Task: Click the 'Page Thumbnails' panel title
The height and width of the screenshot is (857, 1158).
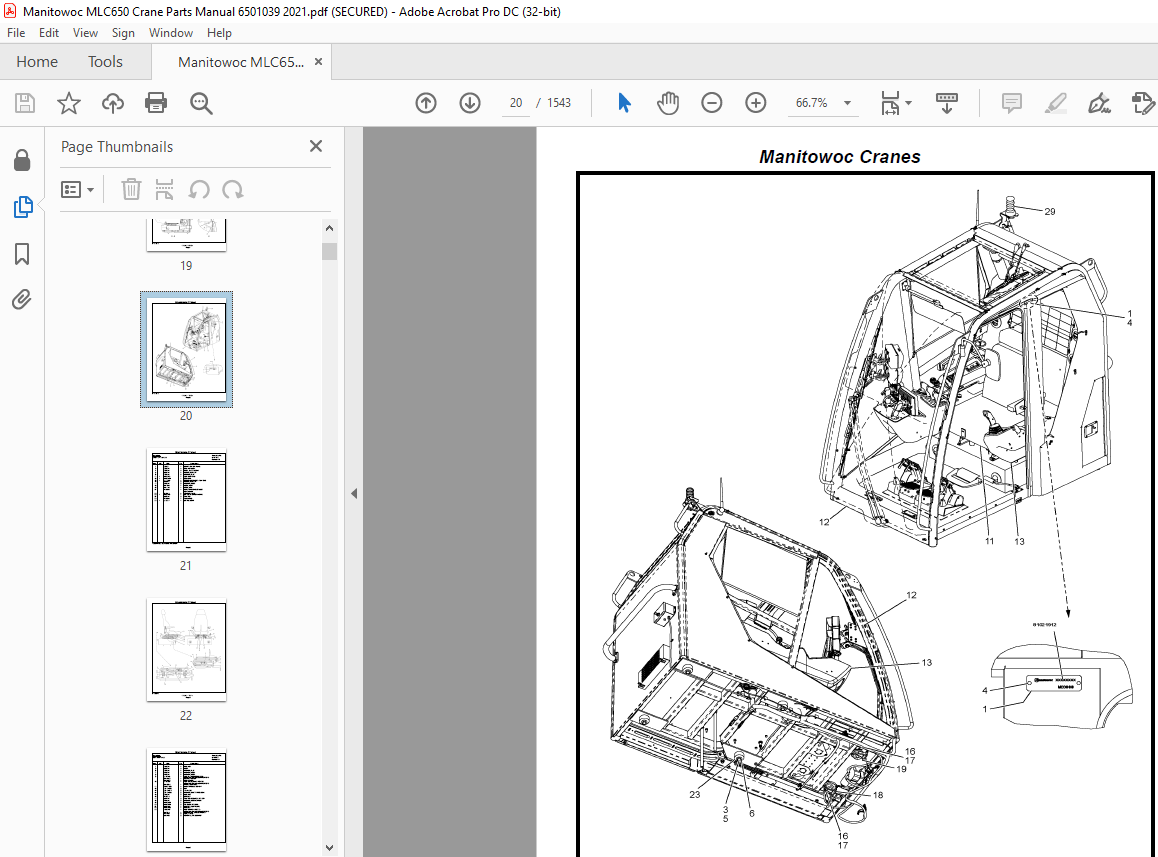Action: point(117,147)
